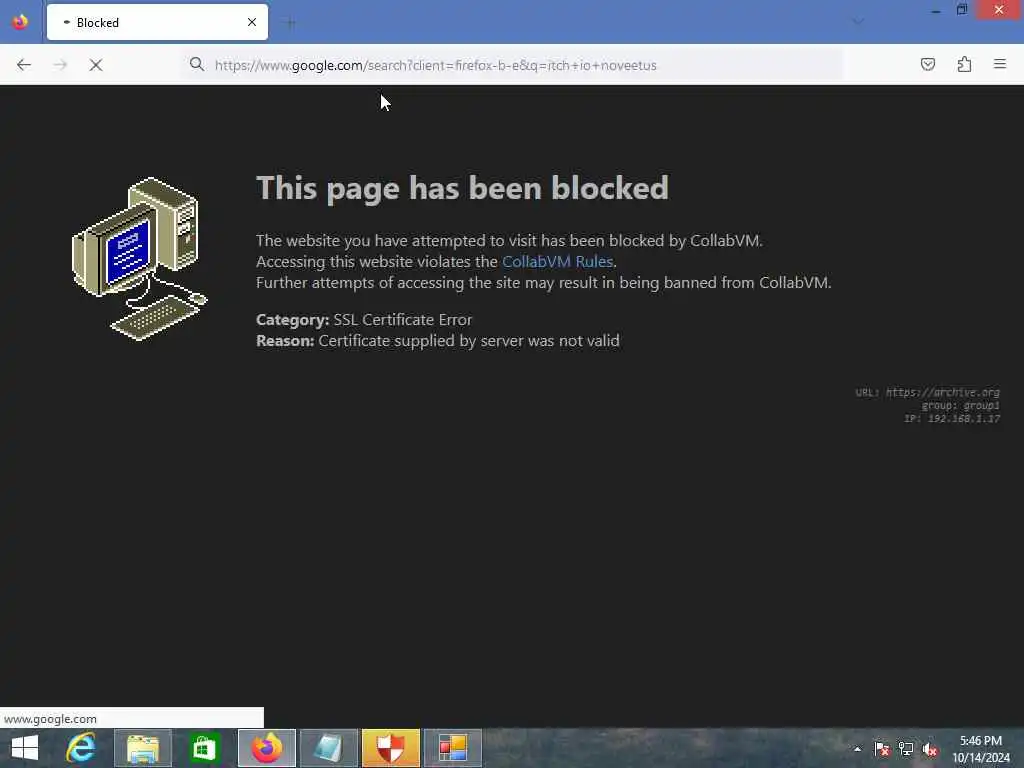Minimize the Firefox window
The width and height of the screenshot is (1024, 768).
point(936,10)
